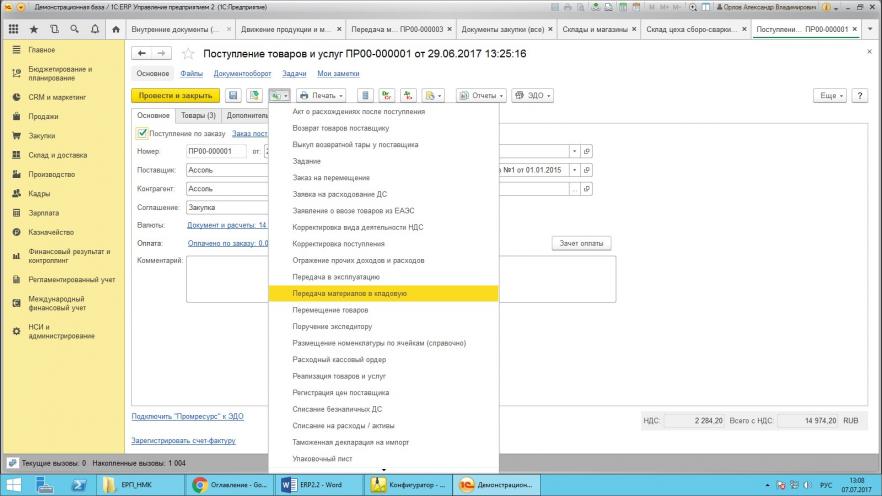The height and width of the screenshot is (496, 882).
Task: Click the 'Провести и закрыть' button
Action: [x=174, y=95]
